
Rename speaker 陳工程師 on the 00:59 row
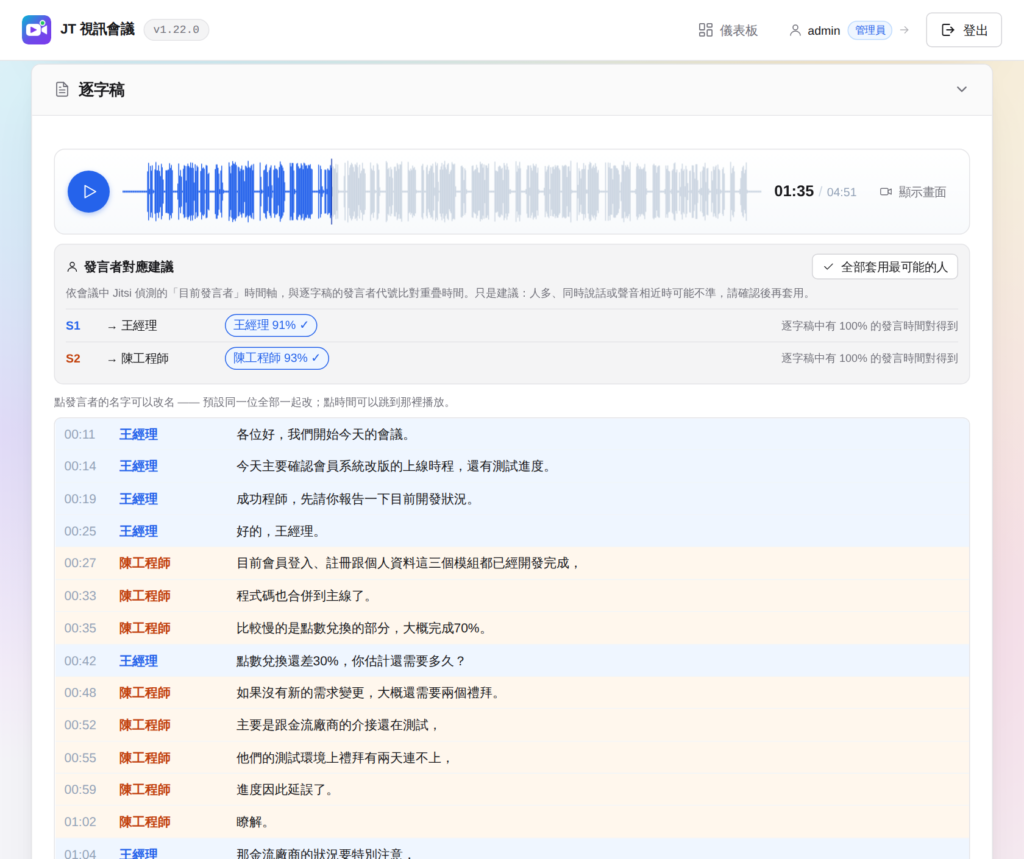tap(145, 790)
